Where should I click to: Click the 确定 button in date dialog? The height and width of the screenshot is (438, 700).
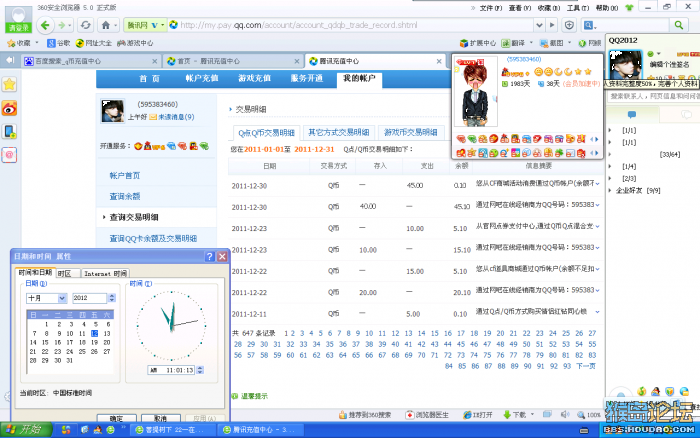coord(116,418)
